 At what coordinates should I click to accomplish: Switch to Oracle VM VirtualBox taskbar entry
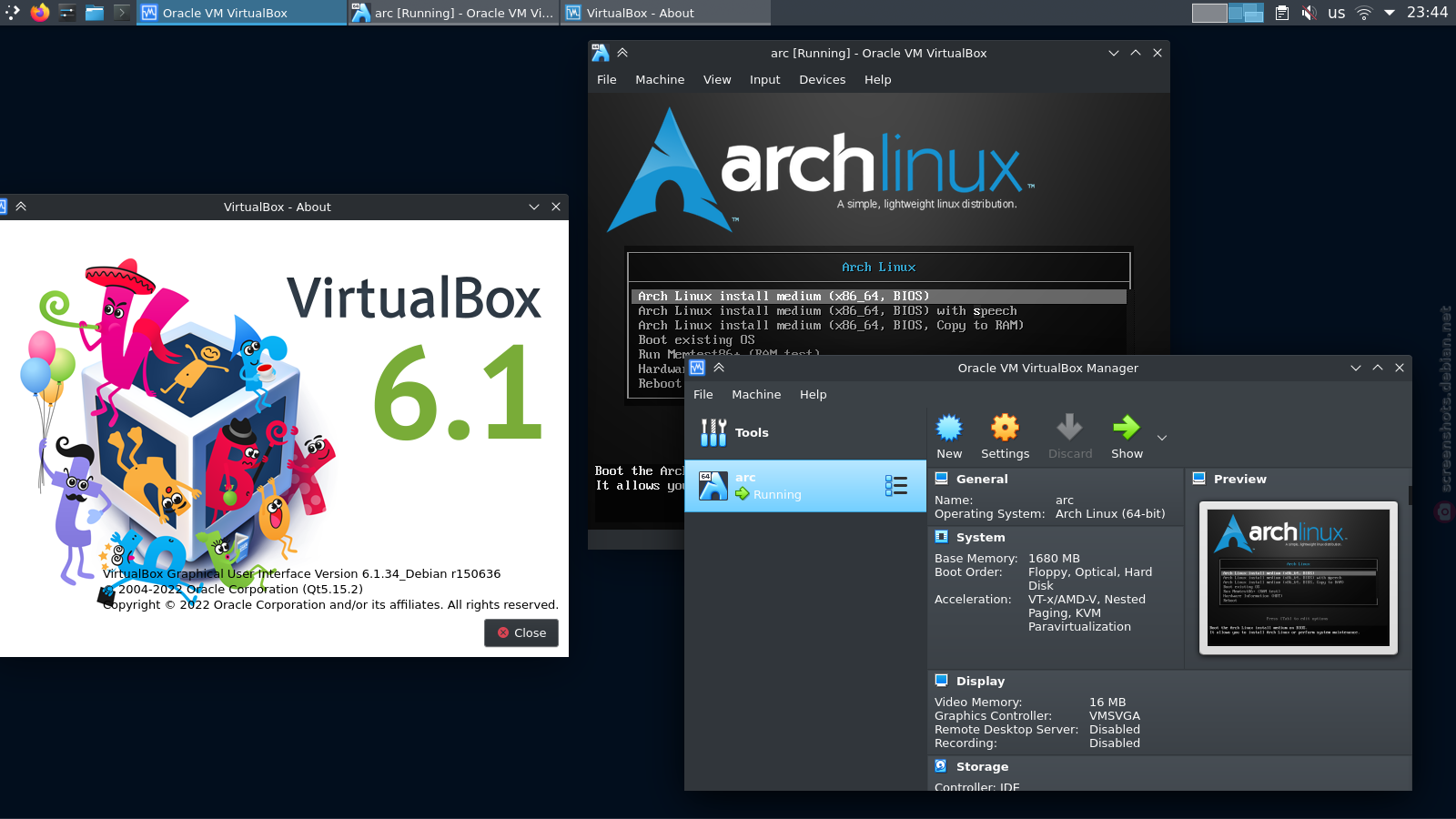241,13
